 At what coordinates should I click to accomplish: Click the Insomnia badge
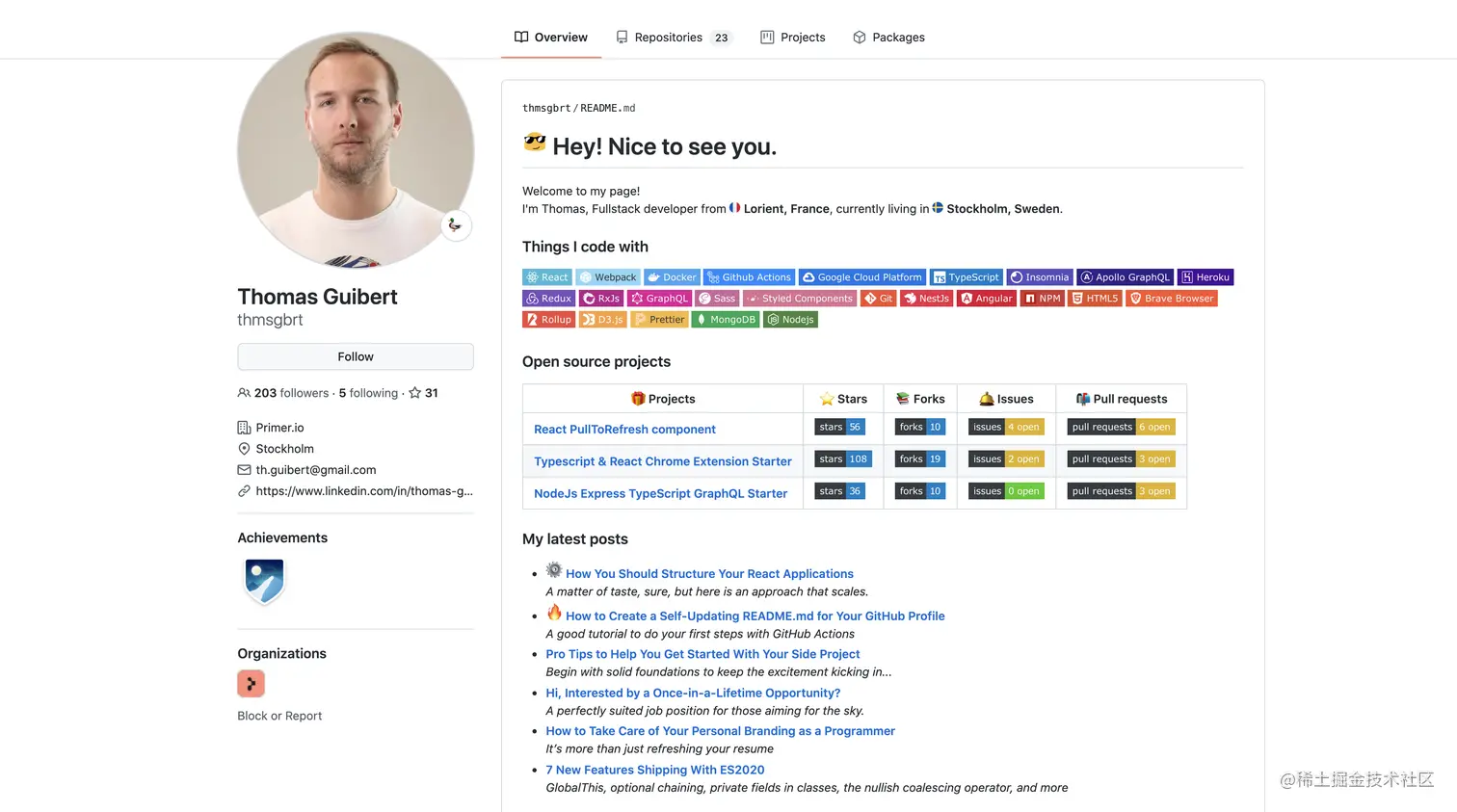click(x=1040, y=277)
